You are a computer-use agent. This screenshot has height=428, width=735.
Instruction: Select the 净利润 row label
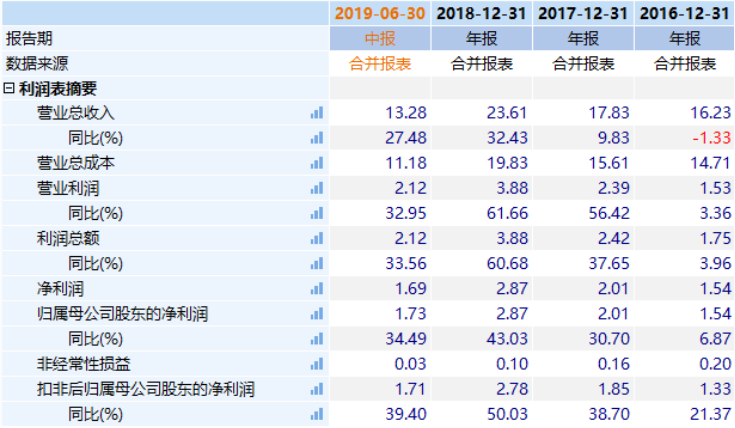(x=60, y=289)
